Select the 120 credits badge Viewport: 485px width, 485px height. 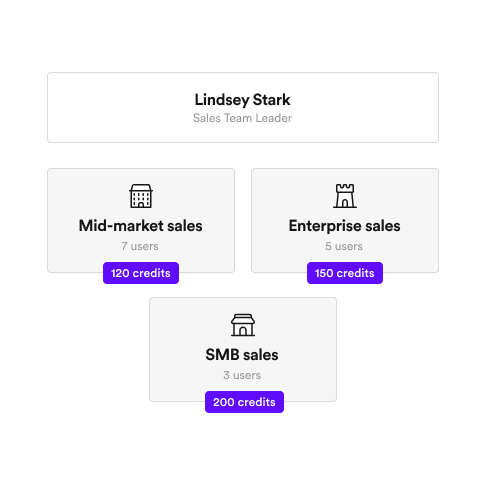pyautogui.click(x=141, y=273)
